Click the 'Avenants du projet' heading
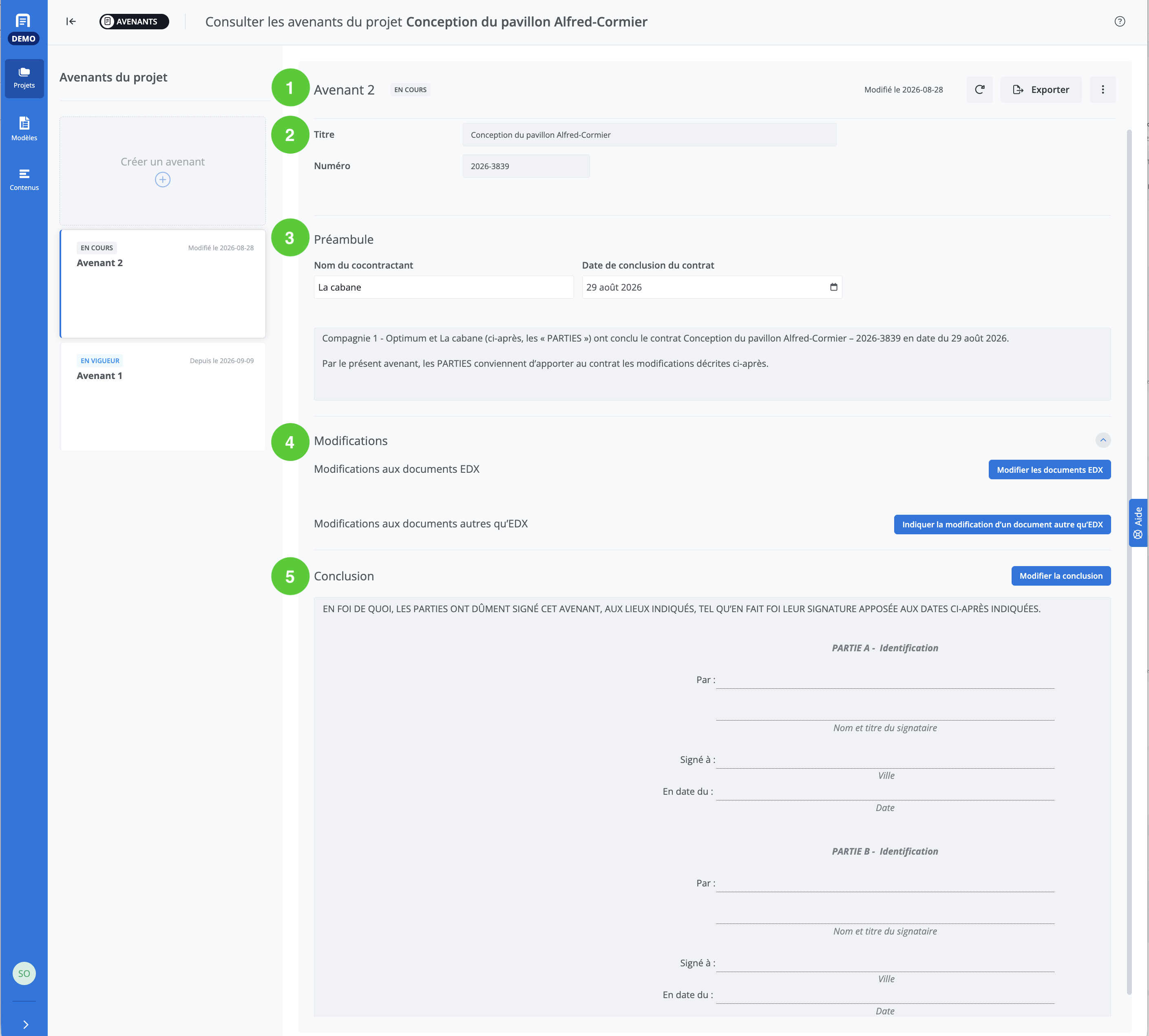The image size is (1149, 1036). click(x=113, y=77)
